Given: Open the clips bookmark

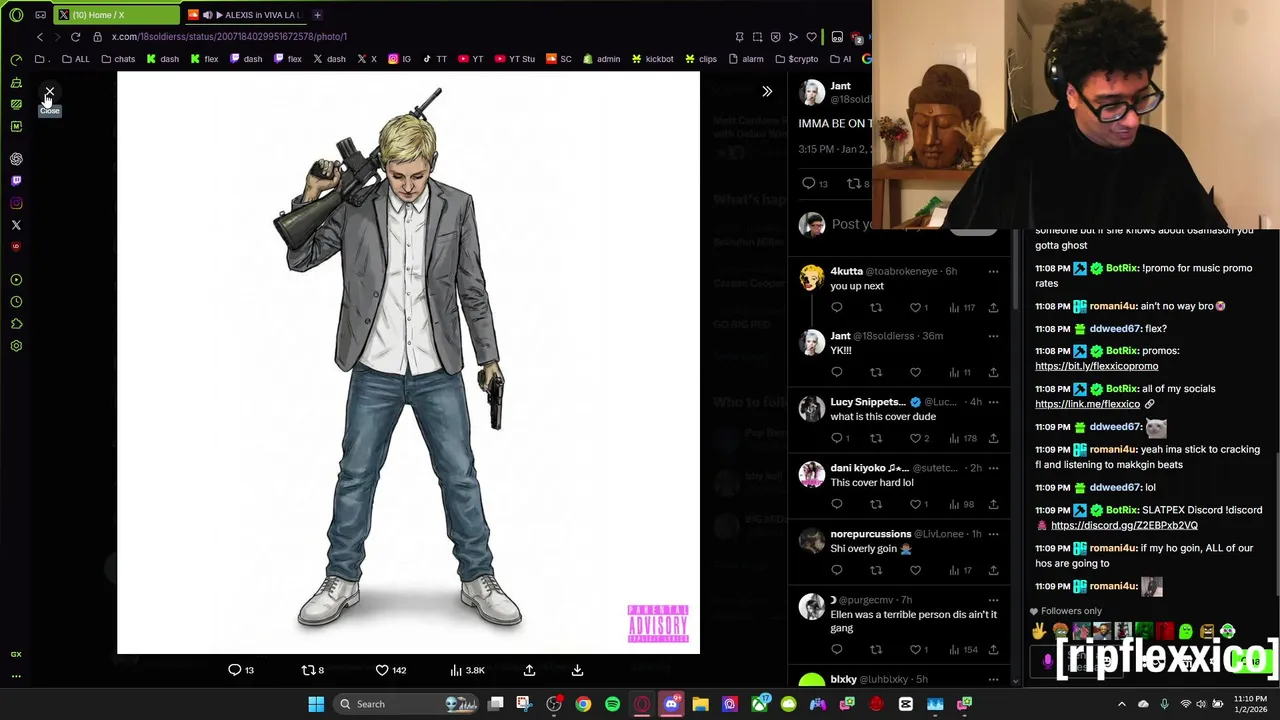Looking at the screenshot, I should [700, 59].
